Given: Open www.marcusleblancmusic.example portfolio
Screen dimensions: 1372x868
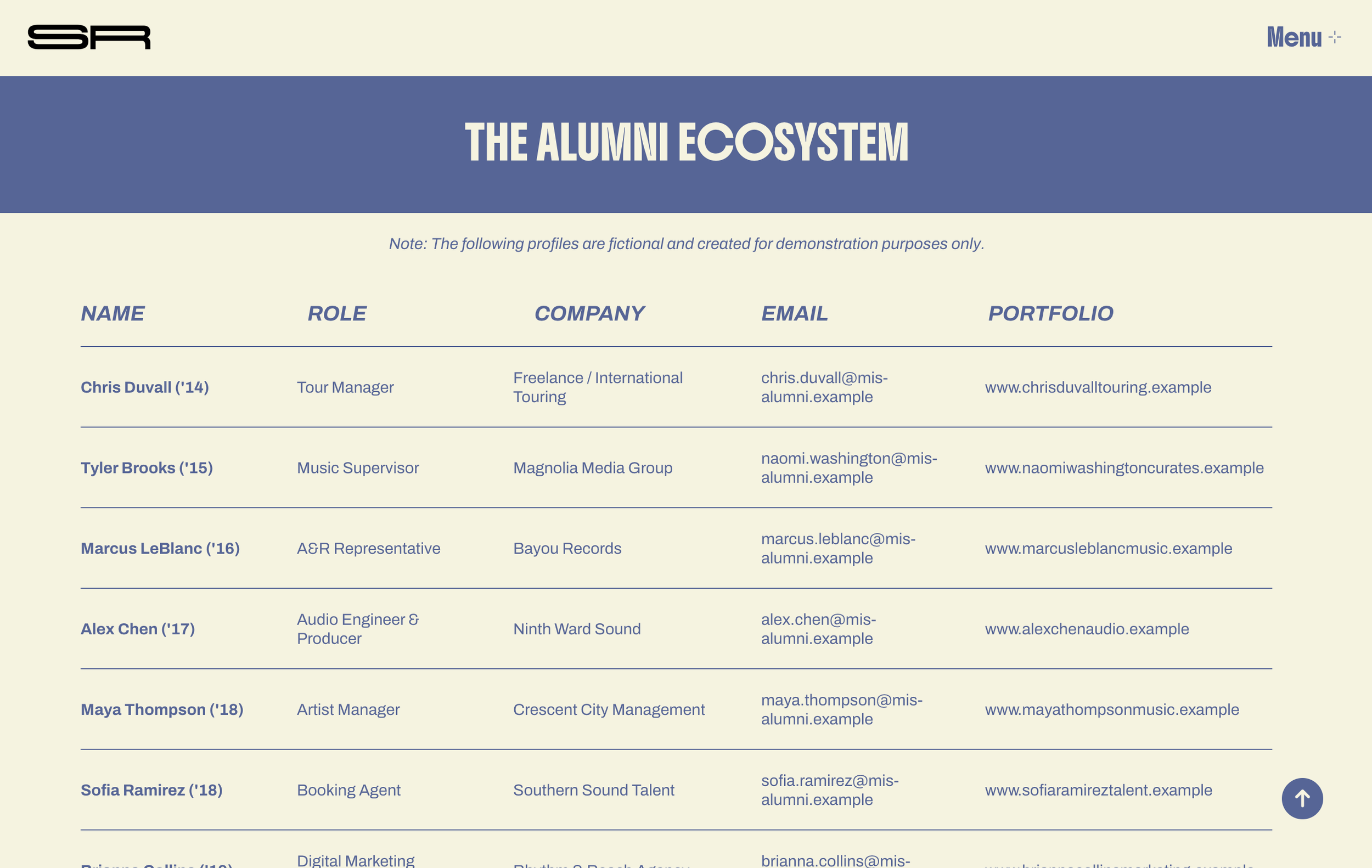Looking at the screenshot, I should coord(1108,549).
